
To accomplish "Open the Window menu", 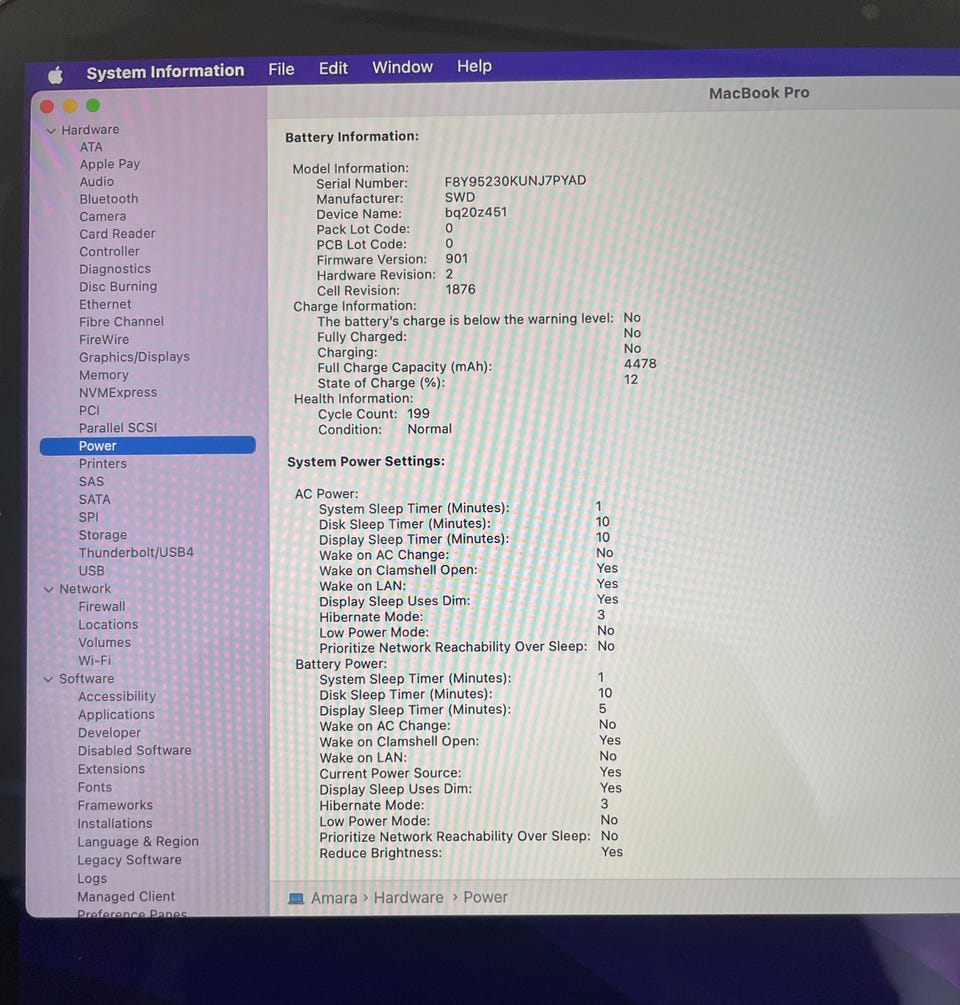I will pyautogui.click(x=402, y=67).
